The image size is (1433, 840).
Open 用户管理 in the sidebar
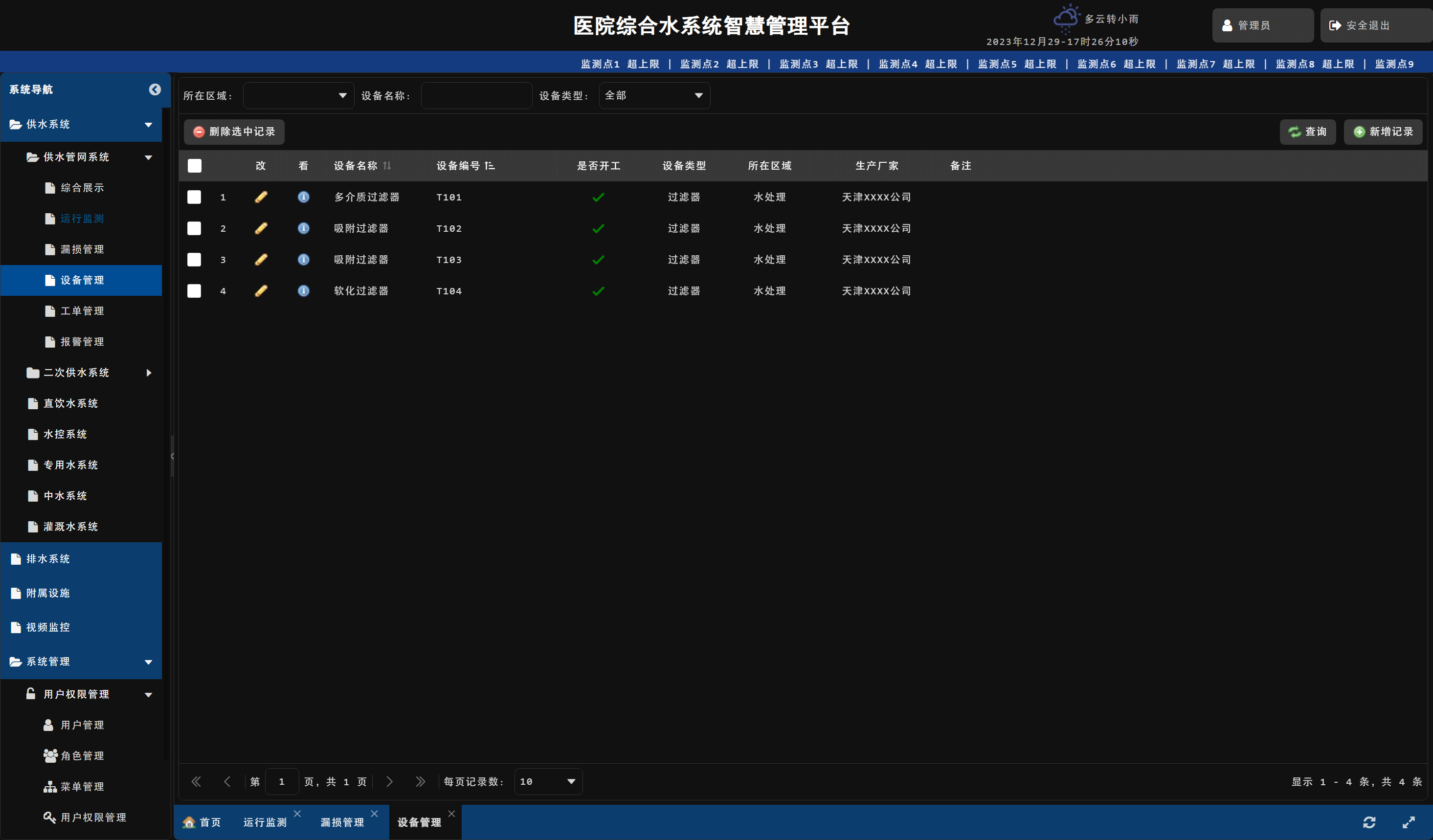pos(81,725)
